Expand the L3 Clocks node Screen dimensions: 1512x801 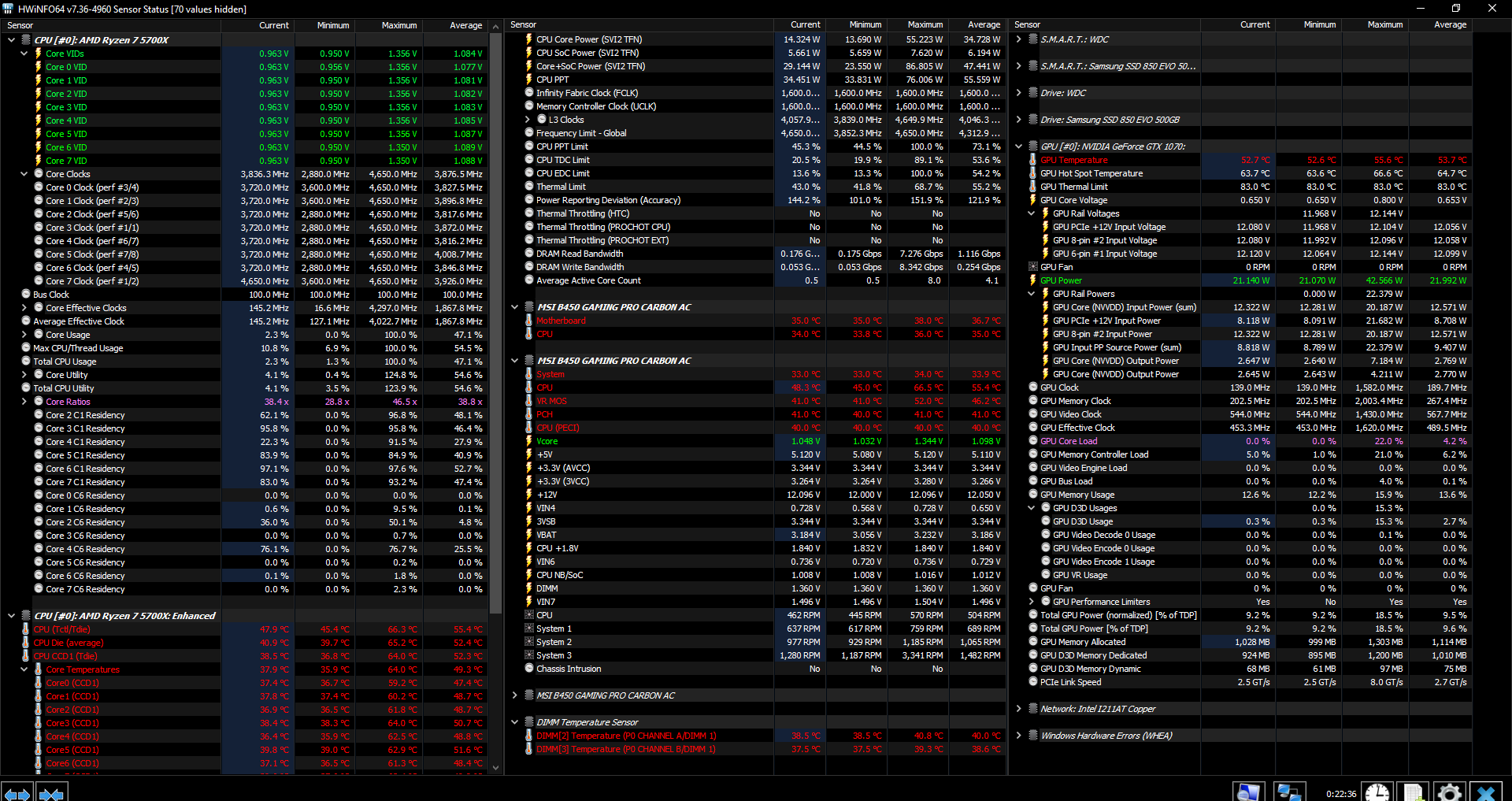[x=528, y=120]
